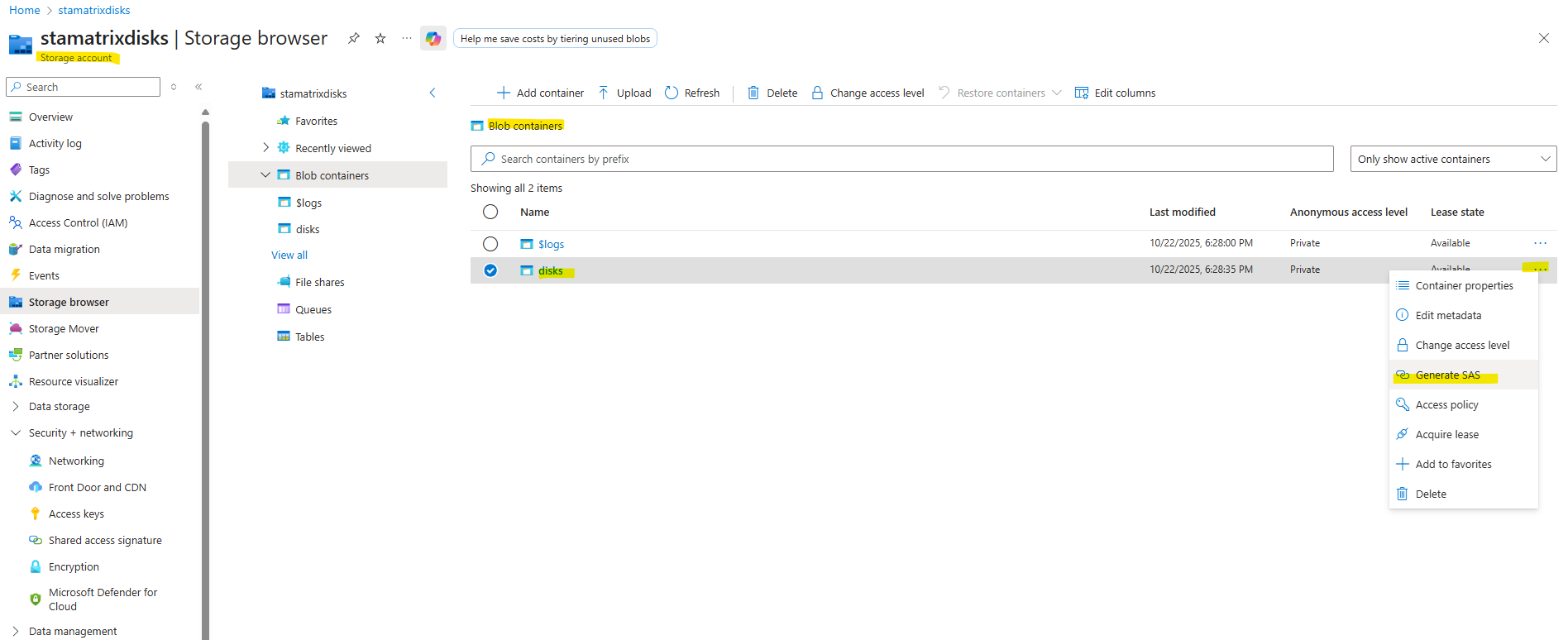Image resolution: width=1568 pixels, height=640 pixels.
Task: Open more options ellipsis beside page title
Action: coord(407,38)
